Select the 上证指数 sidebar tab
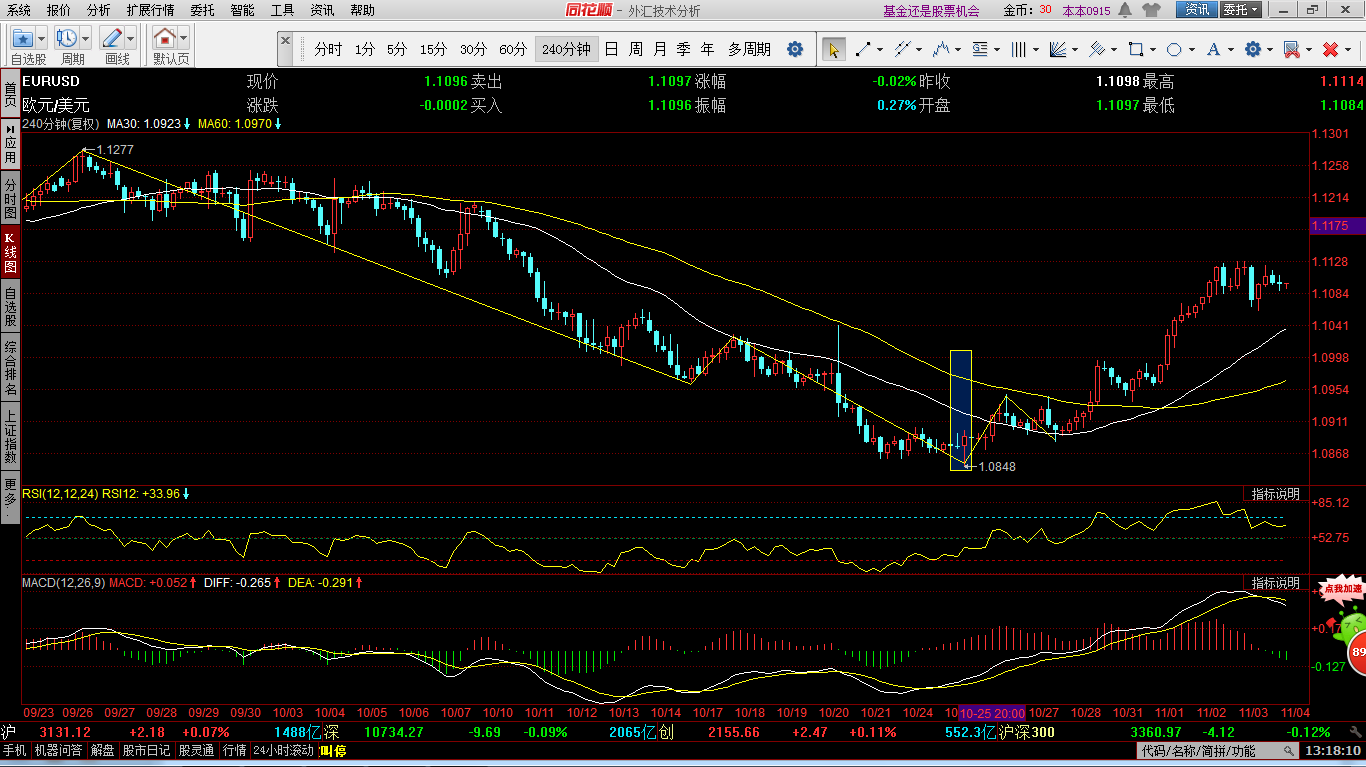 (10, 436)
